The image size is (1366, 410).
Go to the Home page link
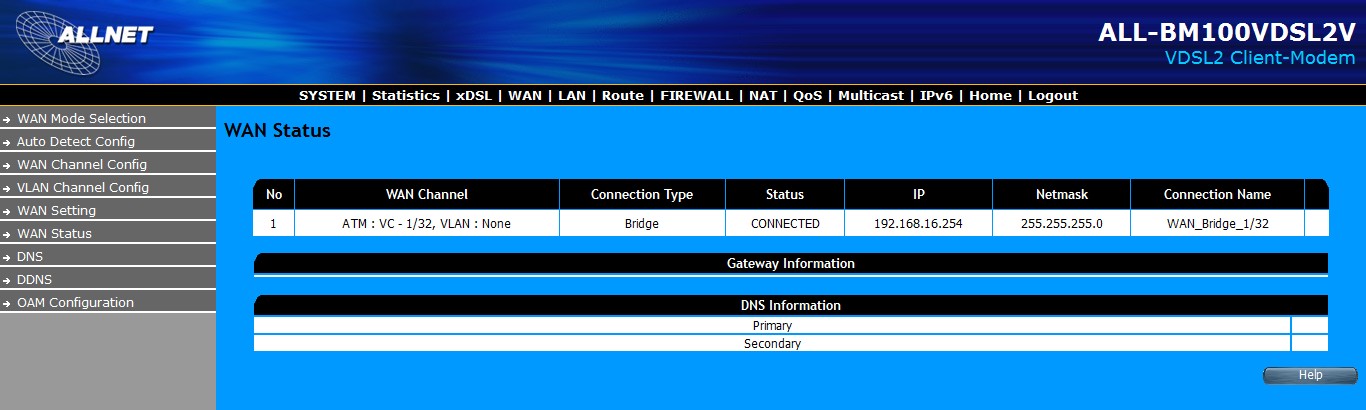(990, 96)
